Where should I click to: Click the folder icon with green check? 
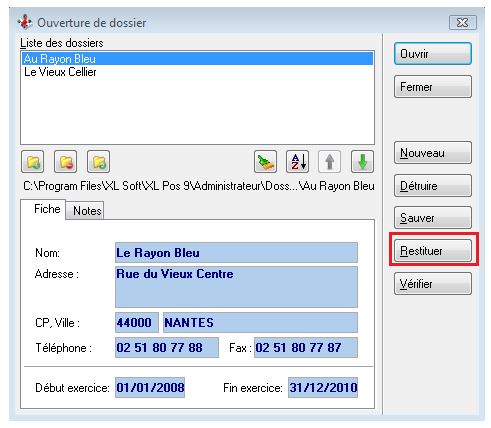[x=99, y=162]
